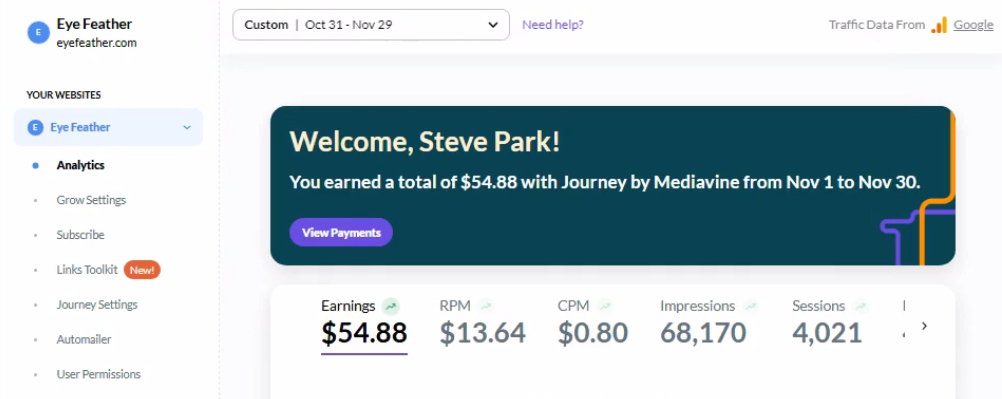Open the Google traffic data link

[x=973, y=25]
